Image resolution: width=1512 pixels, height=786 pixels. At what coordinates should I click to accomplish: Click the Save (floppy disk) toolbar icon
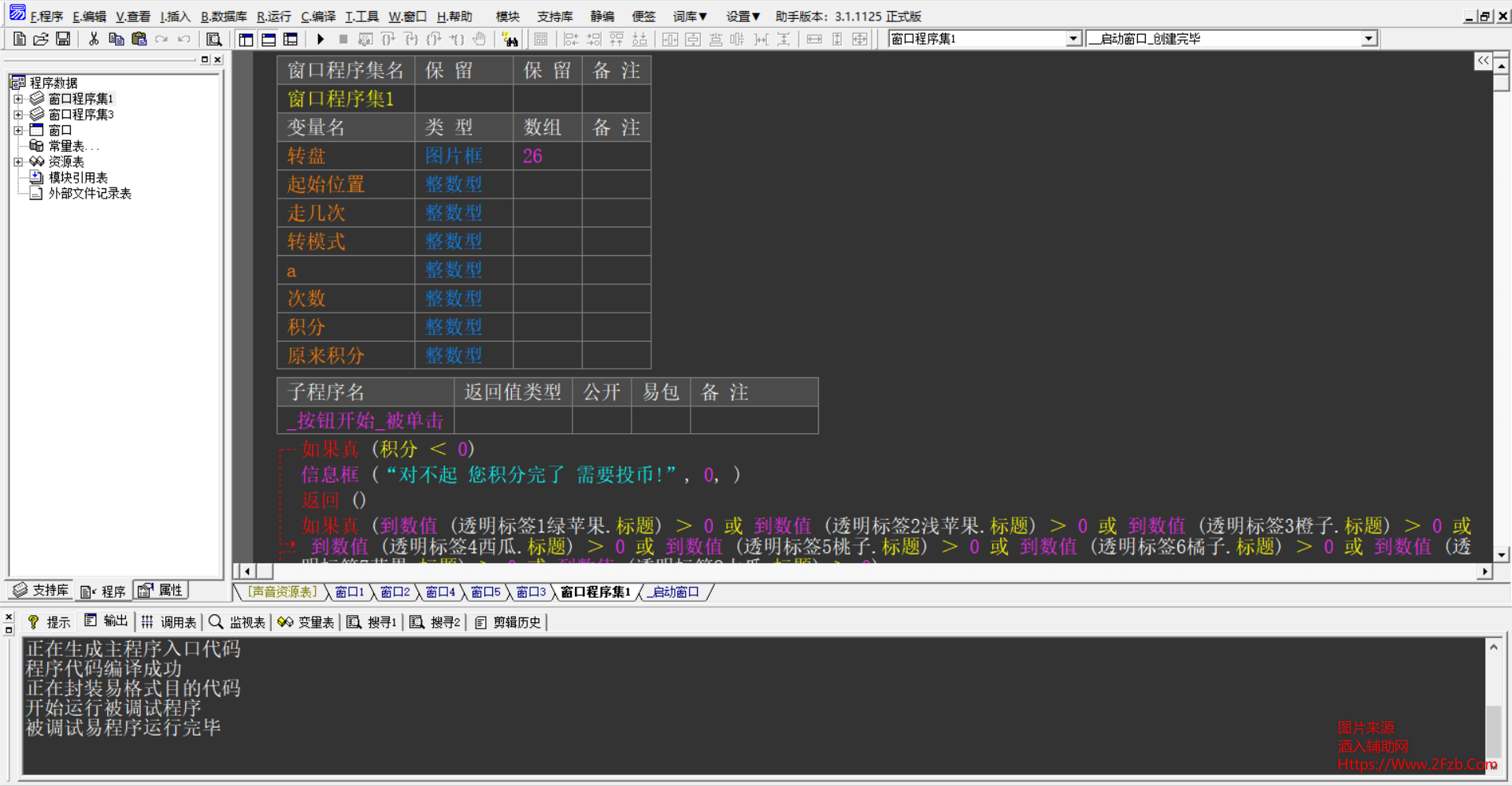(63, 39)
